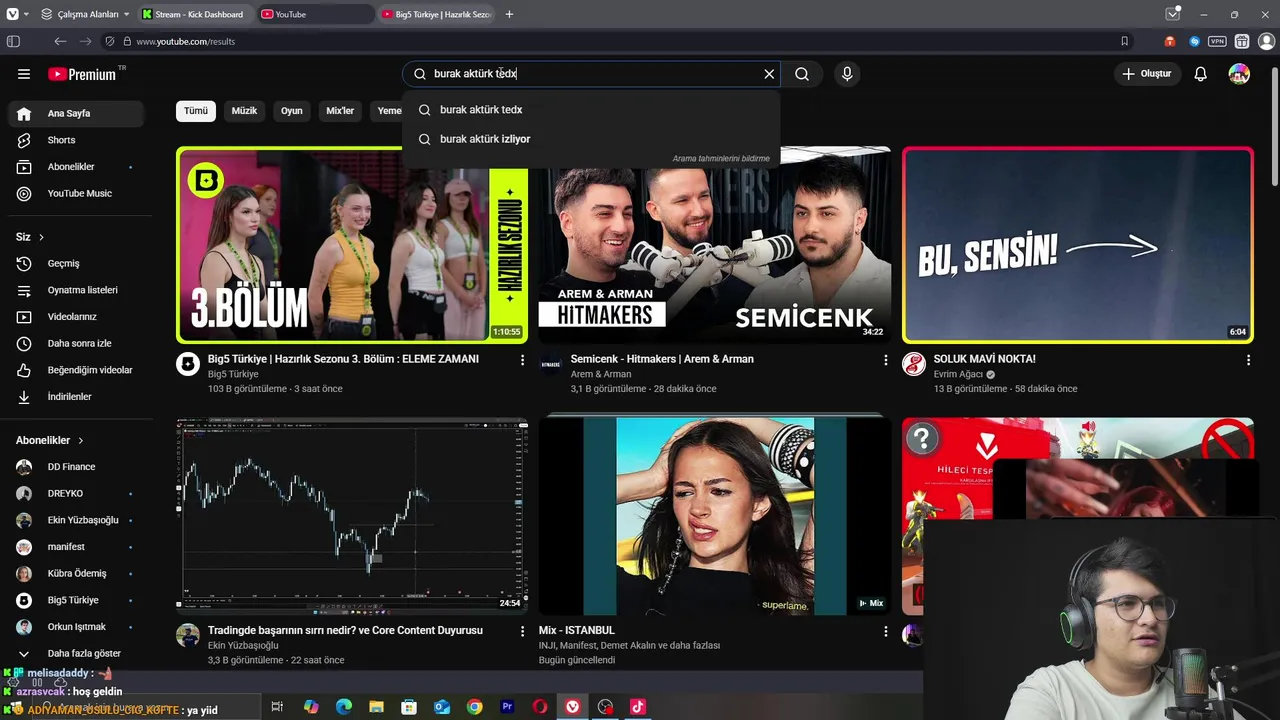Open Kübra Ödemiş channel subscription
Screen dimensions: 1280x720
[76, 573]
